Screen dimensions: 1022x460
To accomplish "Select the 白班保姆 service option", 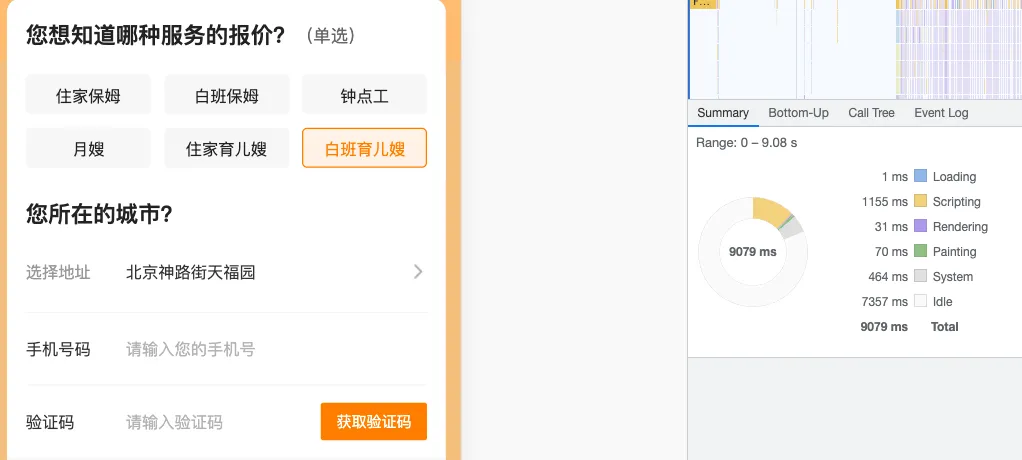I will coord(227,95).
